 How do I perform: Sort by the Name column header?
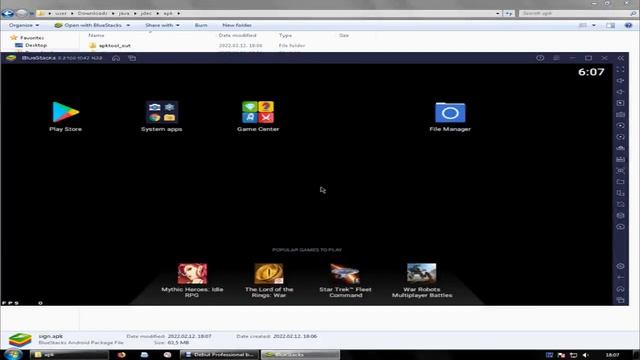pos(96,36)
